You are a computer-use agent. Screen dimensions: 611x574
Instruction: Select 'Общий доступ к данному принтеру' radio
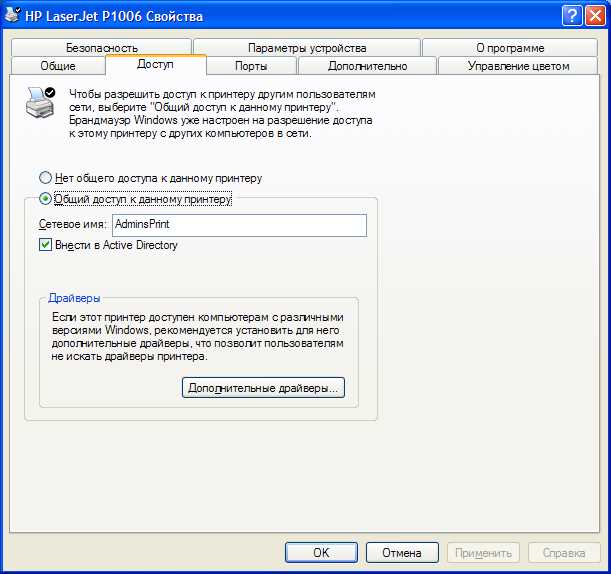pyautogui.click(x=45, y=199)
